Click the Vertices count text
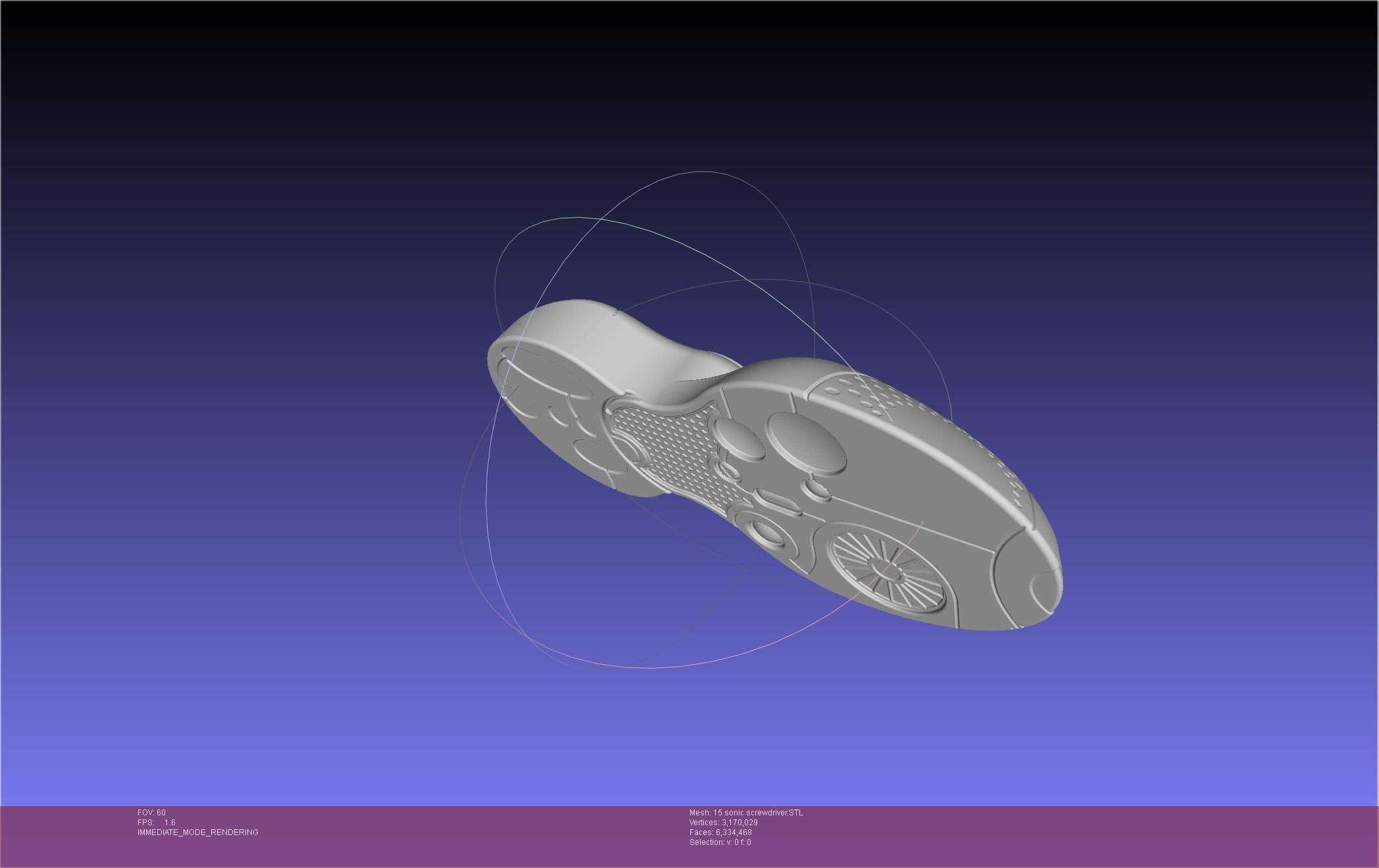 [x=723, y=823]
